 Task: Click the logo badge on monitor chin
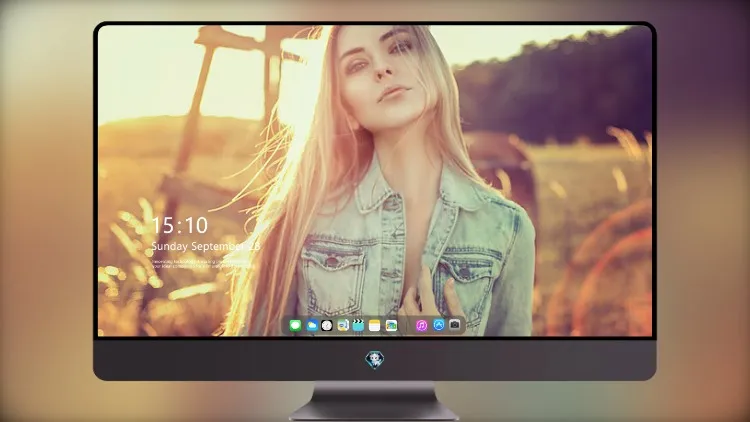(x=375, y=360)
